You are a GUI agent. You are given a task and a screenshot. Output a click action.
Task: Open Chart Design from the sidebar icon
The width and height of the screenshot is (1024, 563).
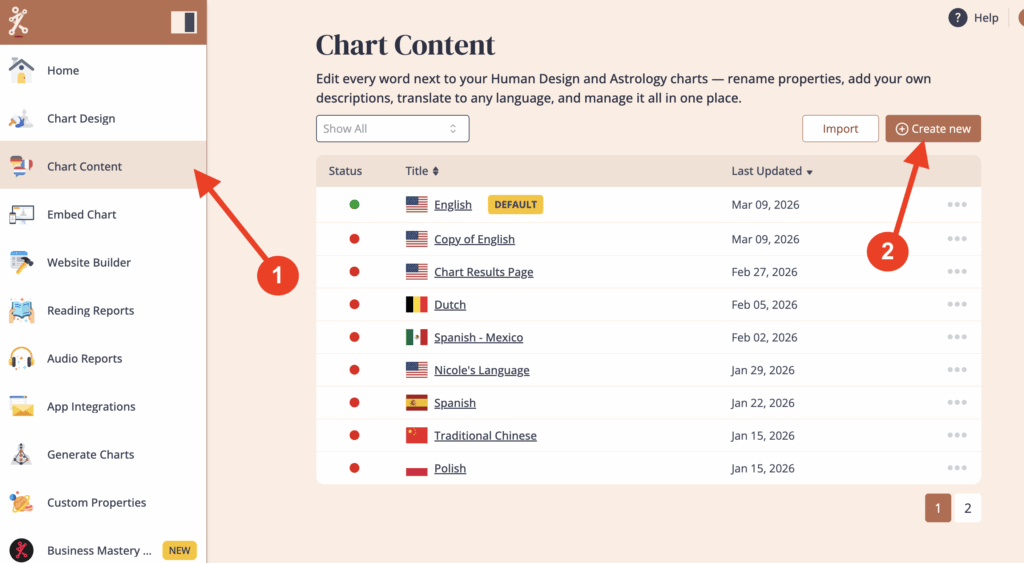pos(21,119)
